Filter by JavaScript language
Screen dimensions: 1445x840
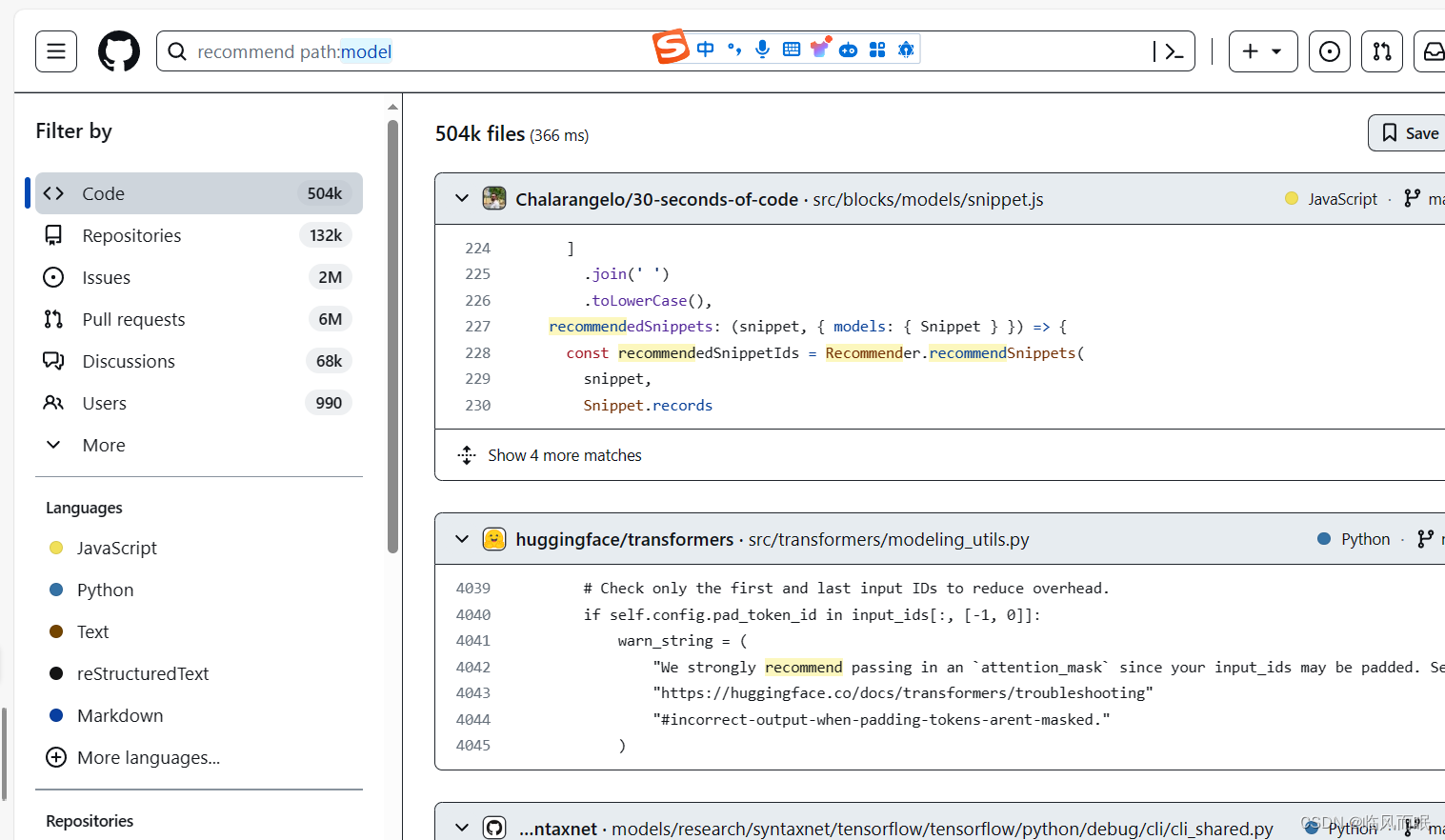tap(116, 548)
